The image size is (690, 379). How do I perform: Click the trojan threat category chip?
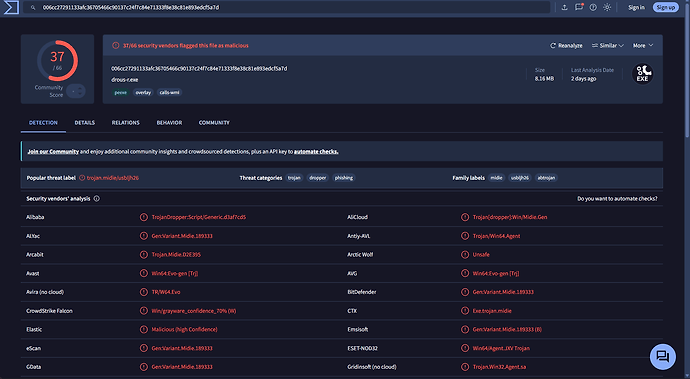tap(294, 178)
